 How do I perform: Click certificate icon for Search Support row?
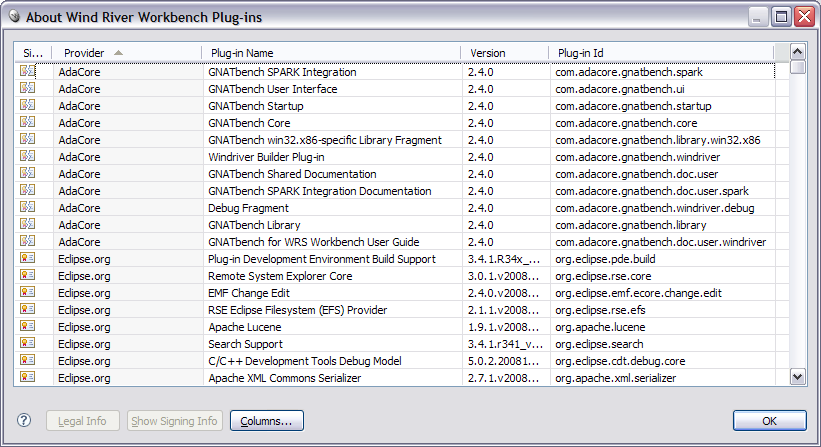[x=28, y=343]
